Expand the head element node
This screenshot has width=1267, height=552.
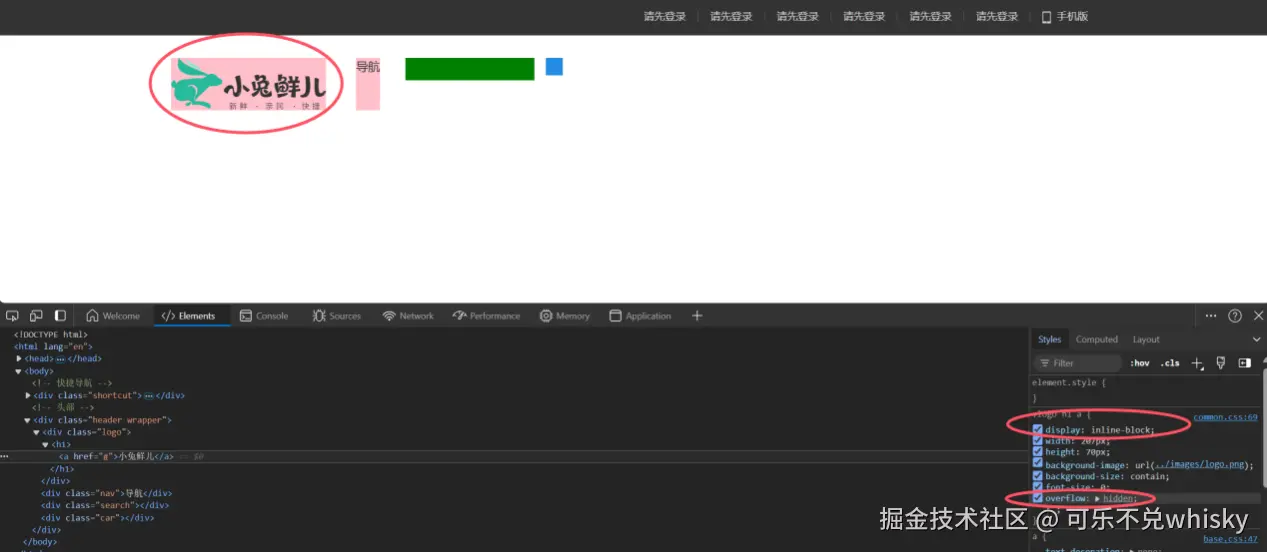[x=19, y=359]
